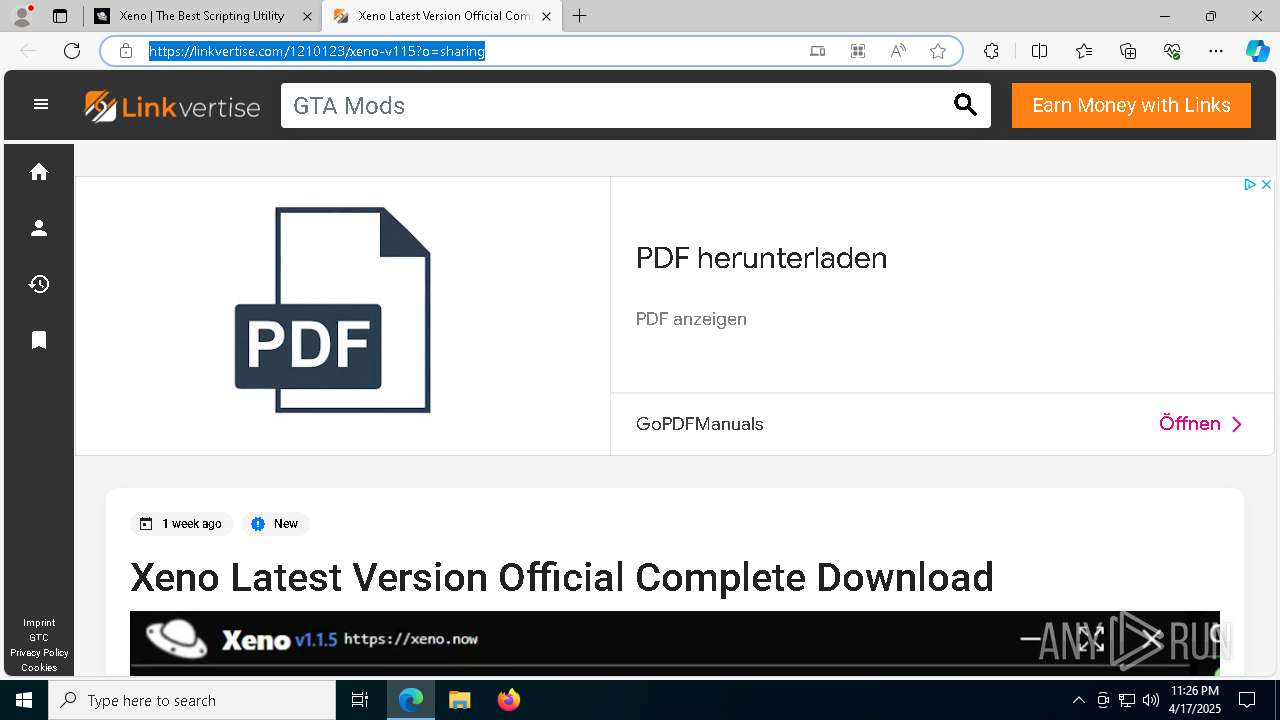The image size is (1280, 720).
Task: Open the GTC link
Action: click(x=39, y=638)
